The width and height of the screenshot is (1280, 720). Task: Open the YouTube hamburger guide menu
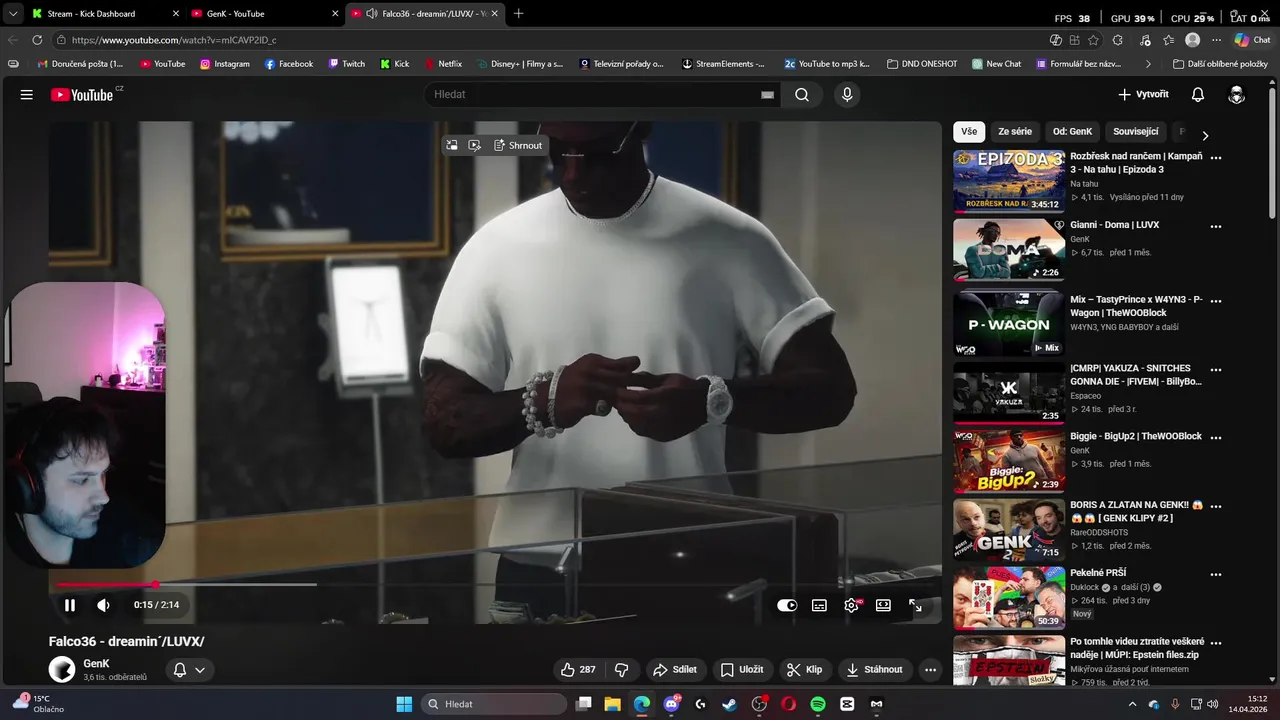point(27,95)
